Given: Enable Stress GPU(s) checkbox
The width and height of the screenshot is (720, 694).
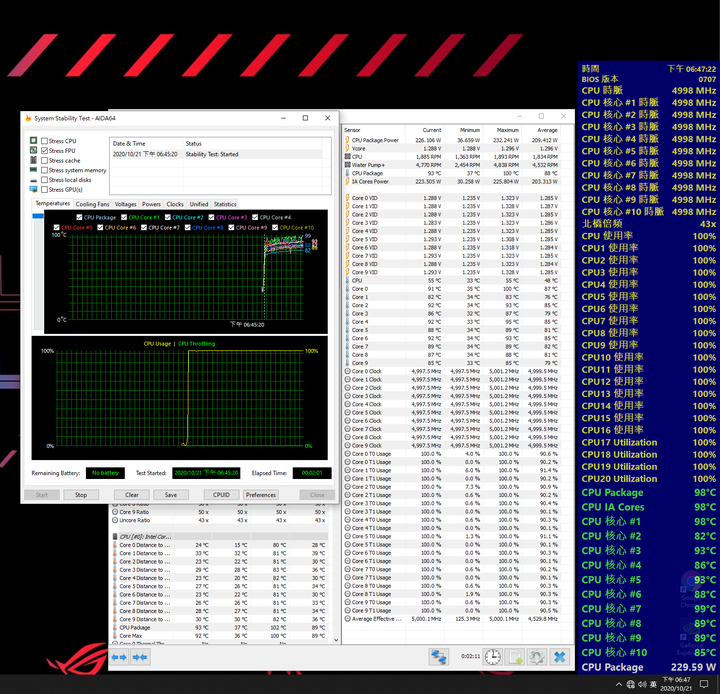Looking at the screenshot, I should pos(45,189).
